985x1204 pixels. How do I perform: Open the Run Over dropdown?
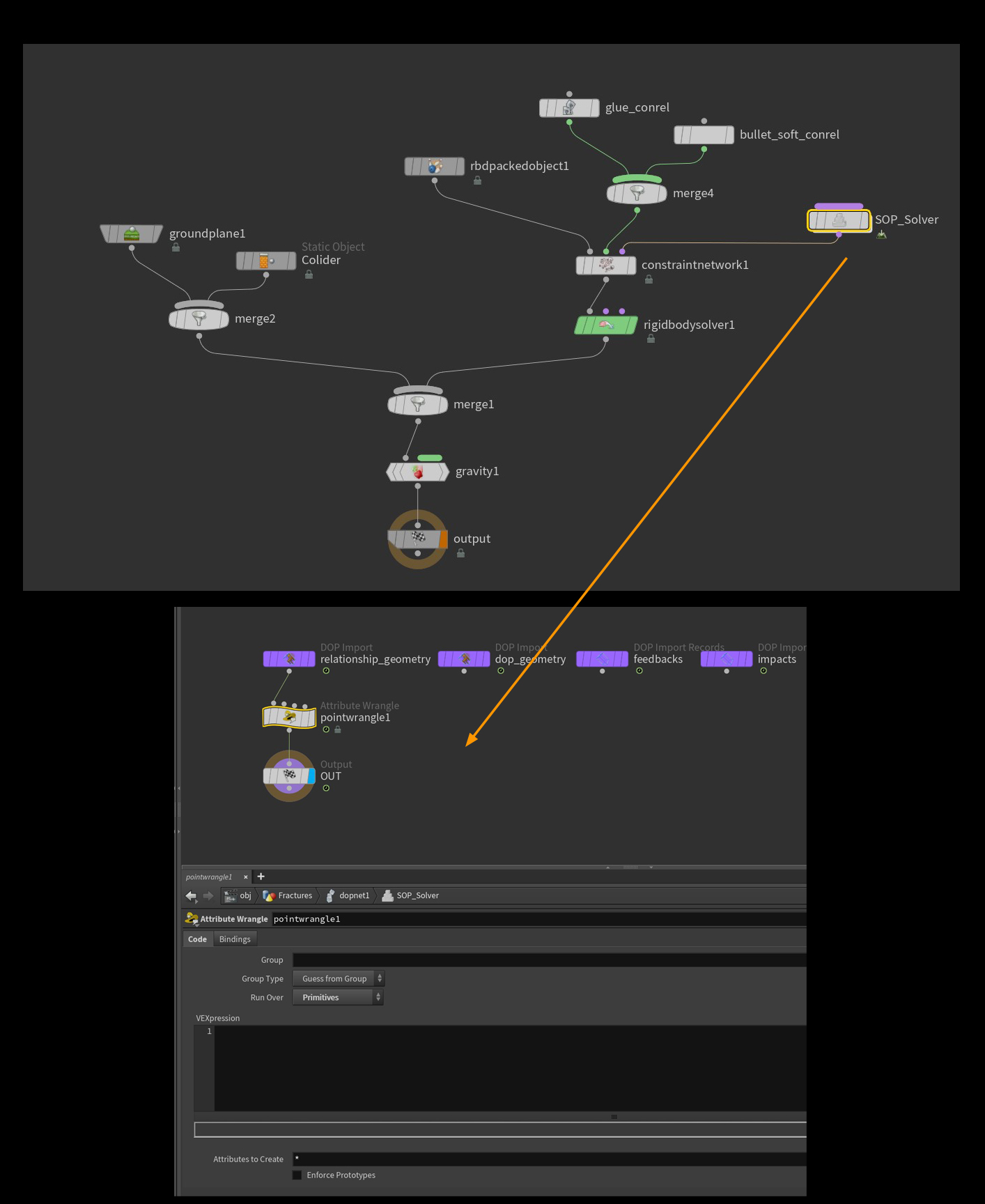click(x=338, y=997)
